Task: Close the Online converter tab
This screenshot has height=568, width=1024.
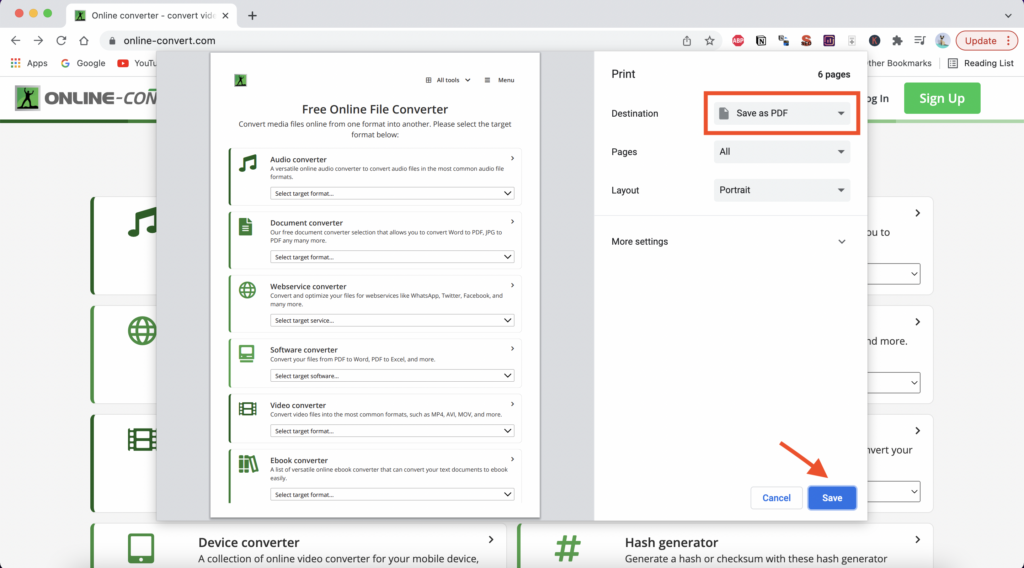Action: click(225, 16)
